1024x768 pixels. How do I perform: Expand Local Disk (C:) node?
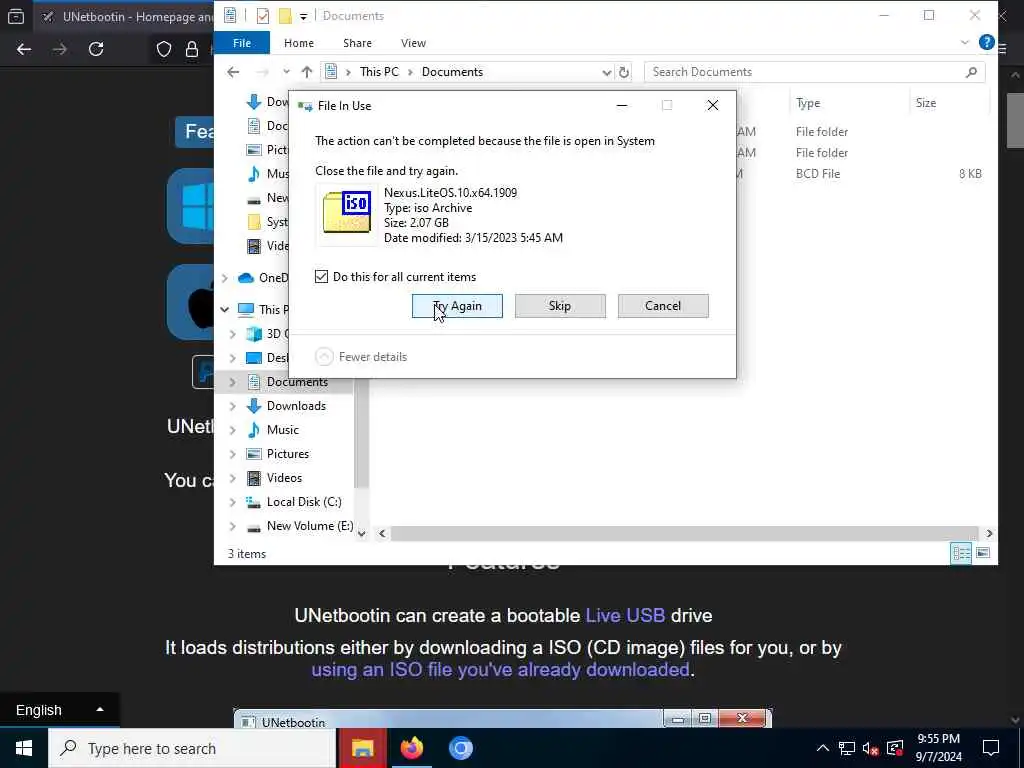point(232,502)
